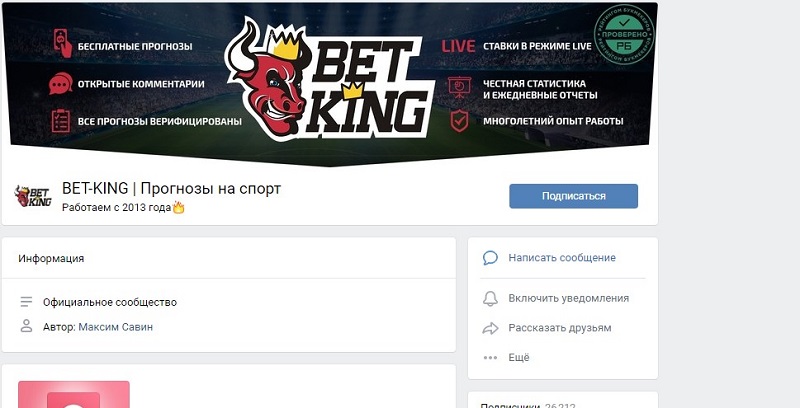
Task: Click the chat bubble icon near Открытые комментарии
Action: [61, 84]
